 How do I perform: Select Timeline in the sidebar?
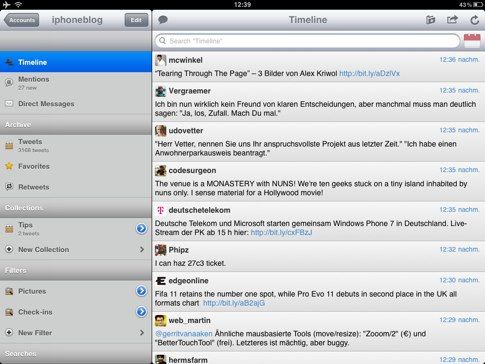point(76,62)
